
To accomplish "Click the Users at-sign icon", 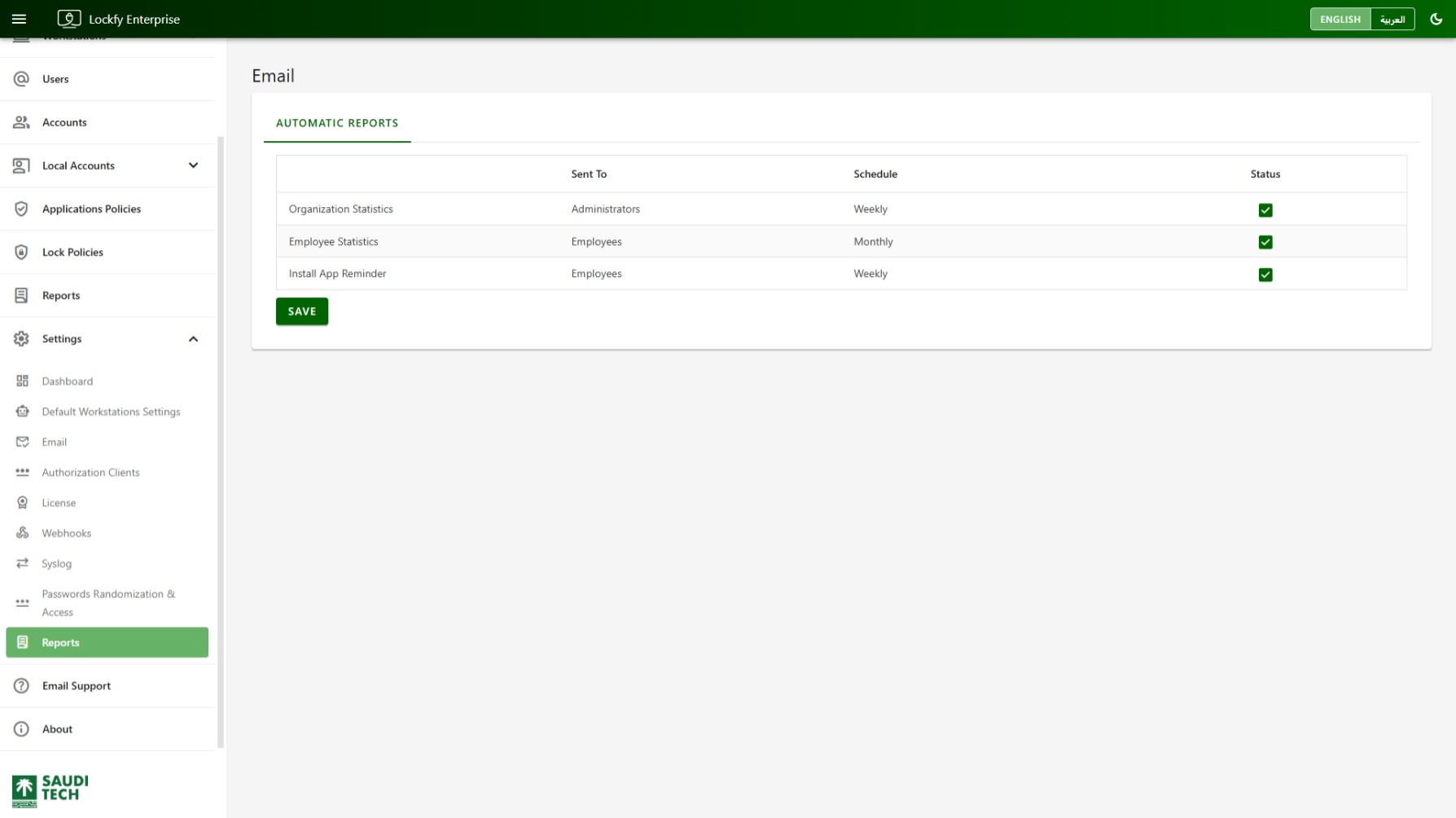I will pyautogui.click(x=22, y=79).
